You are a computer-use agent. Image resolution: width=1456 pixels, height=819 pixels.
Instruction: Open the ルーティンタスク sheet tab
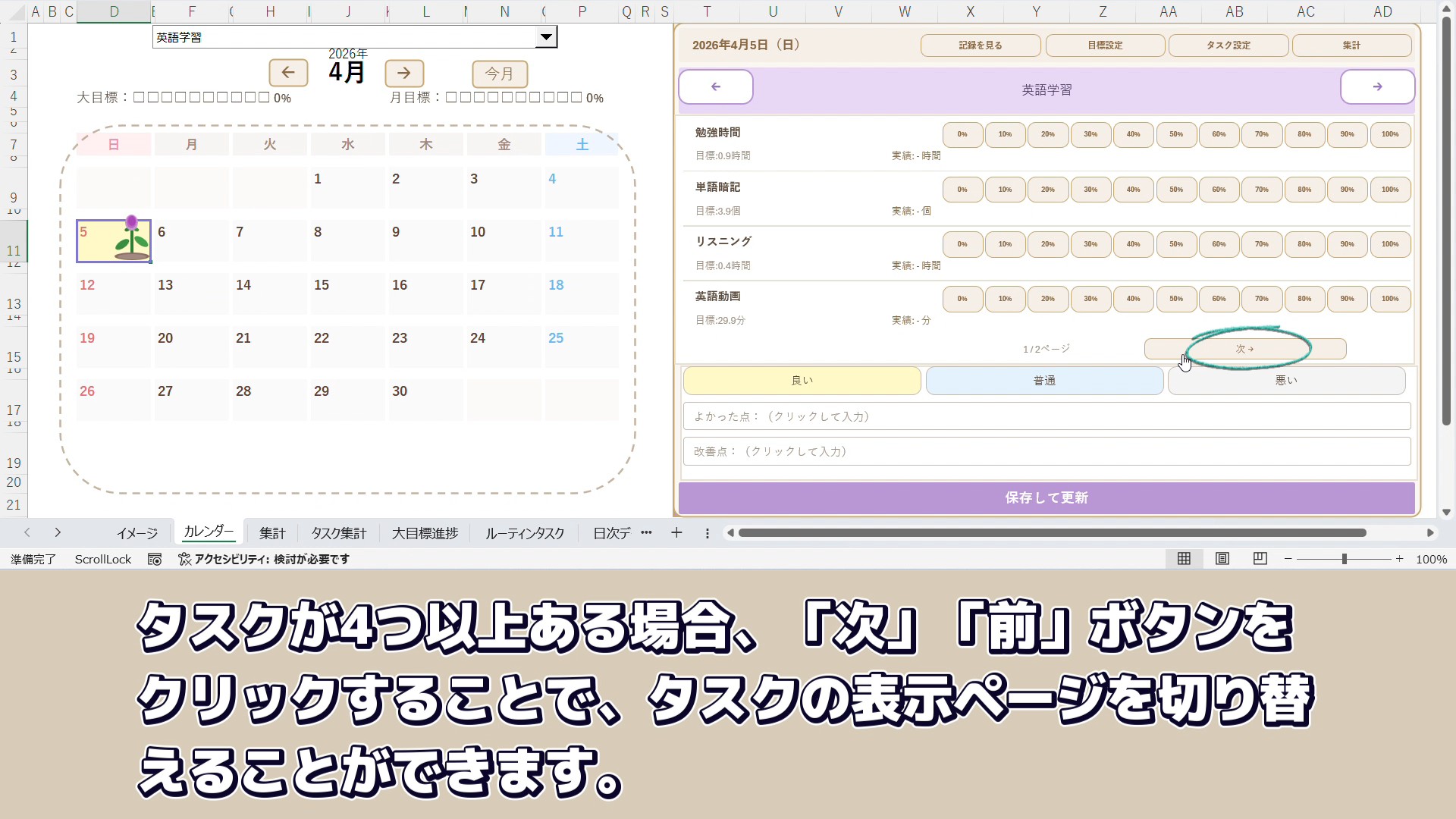[525, 533]
